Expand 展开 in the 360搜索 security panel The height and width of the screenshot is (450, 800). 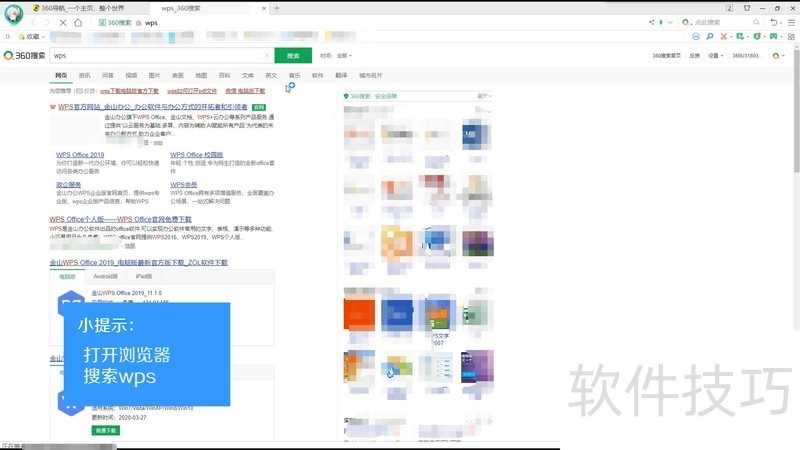pyautogui.click(x=484, y=96)
